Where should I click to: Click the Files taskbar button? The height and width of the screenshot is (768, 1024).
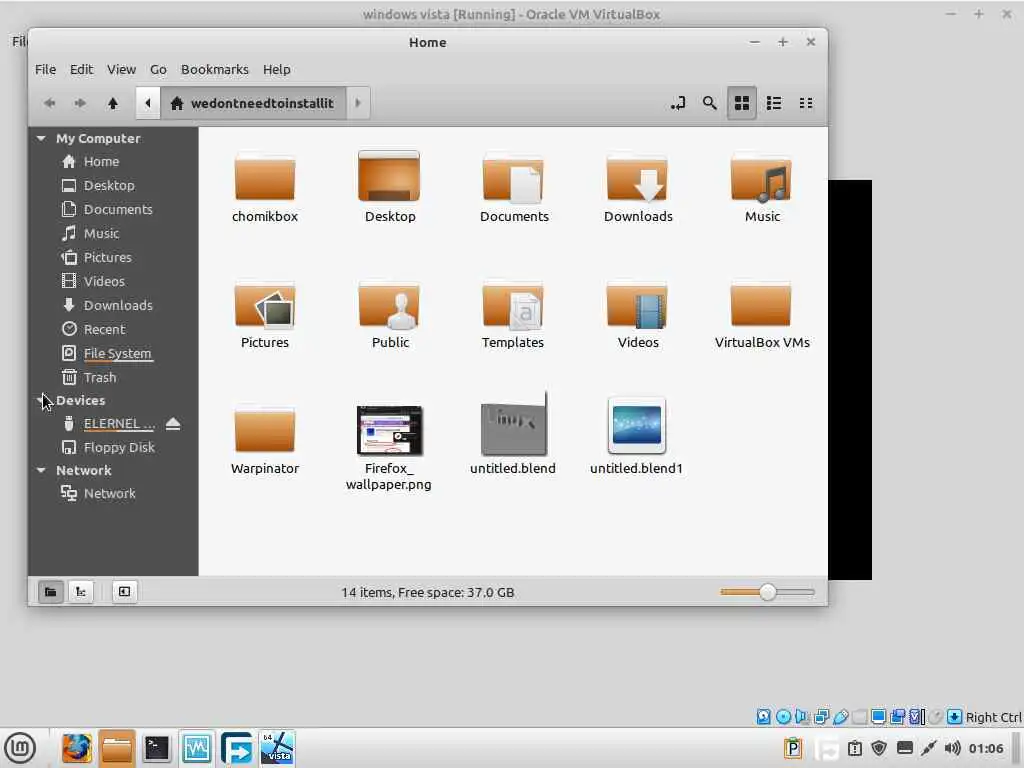point(117,748)
